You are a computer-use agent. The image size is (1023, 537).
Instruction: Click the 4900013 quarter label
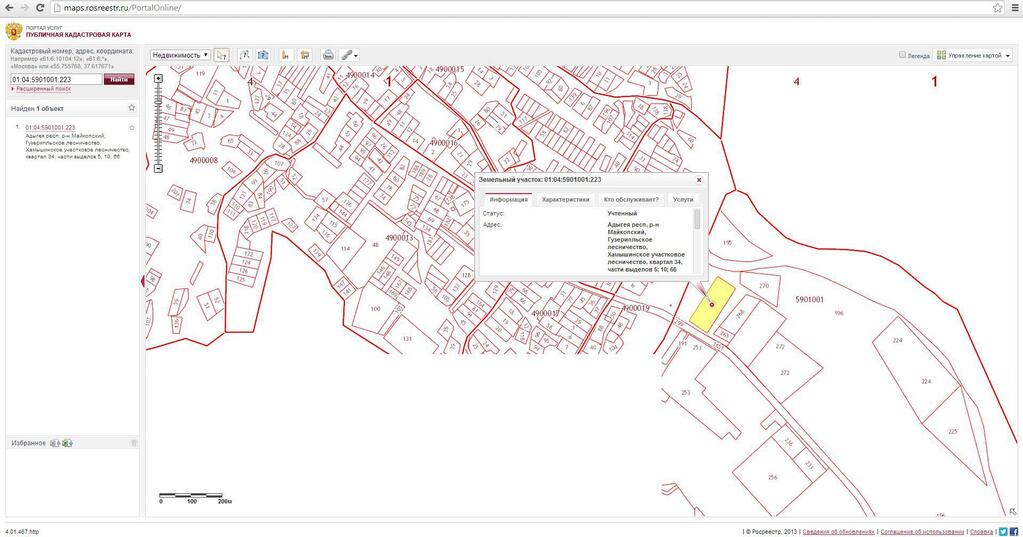[399, 238]
